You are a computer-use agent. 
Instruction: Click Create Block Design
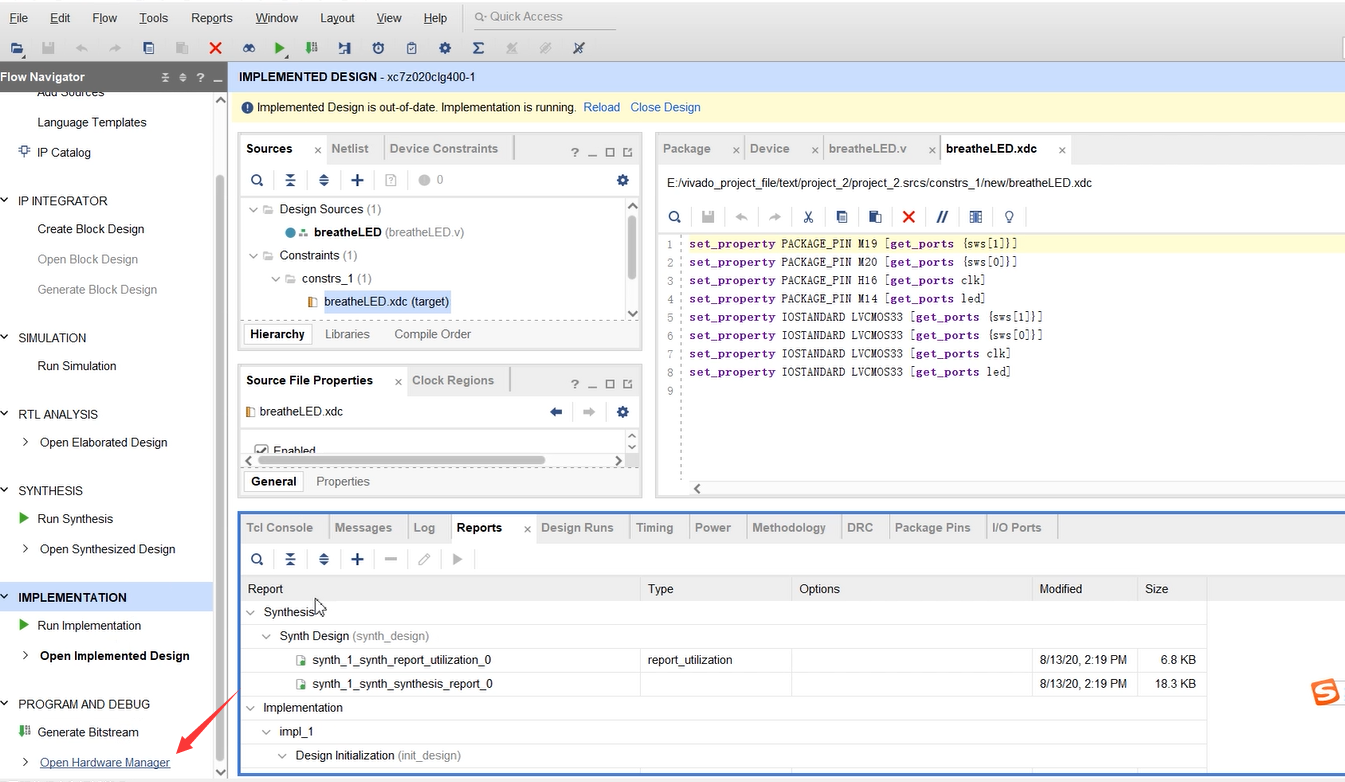(x=91, y=228)
